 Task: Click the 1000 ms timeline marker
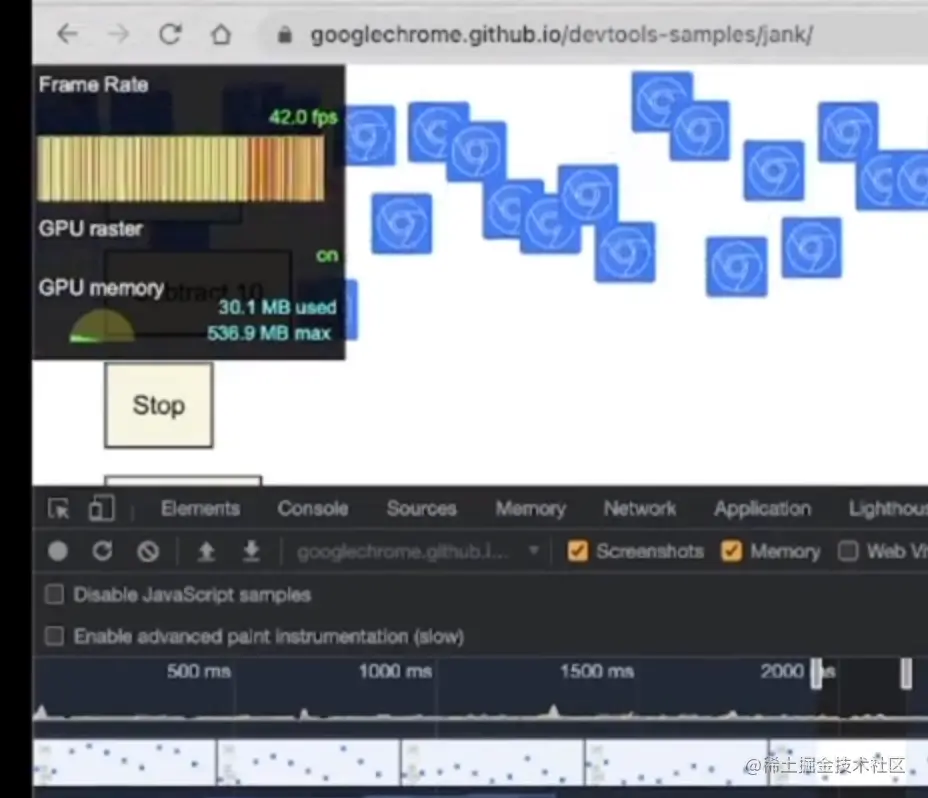pos(395,671)
